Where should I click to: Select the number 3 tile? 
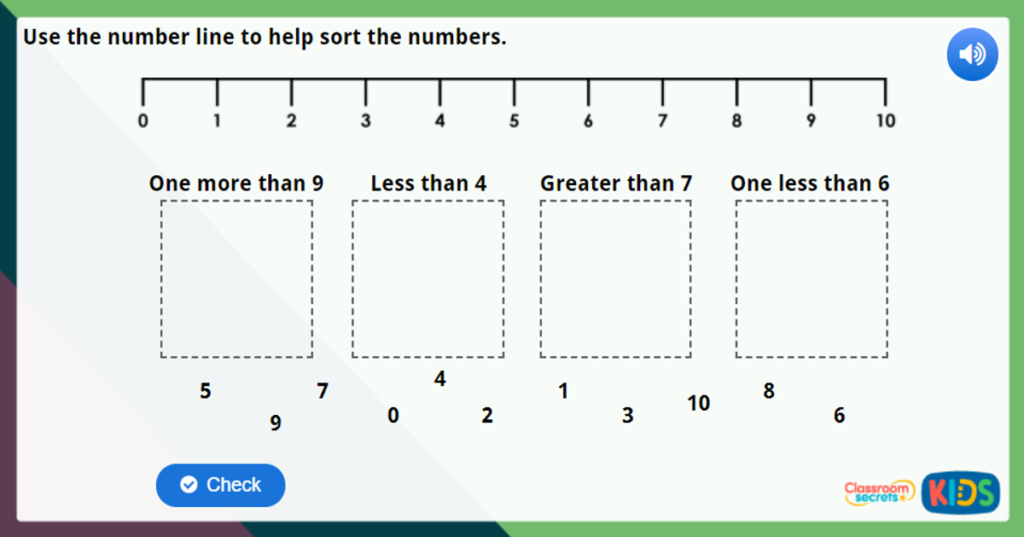coord(627,416)
